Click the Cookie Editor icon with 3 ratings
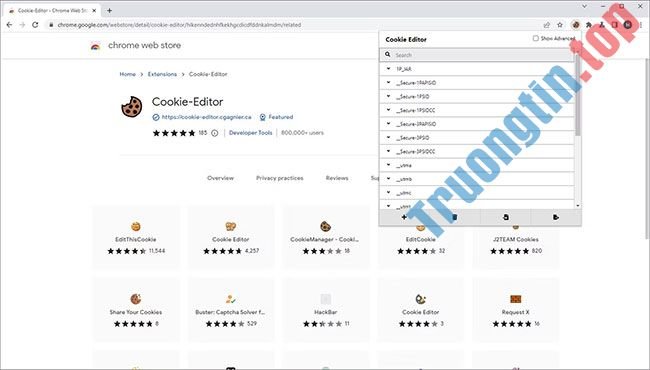650x370 pixels. 420,299
